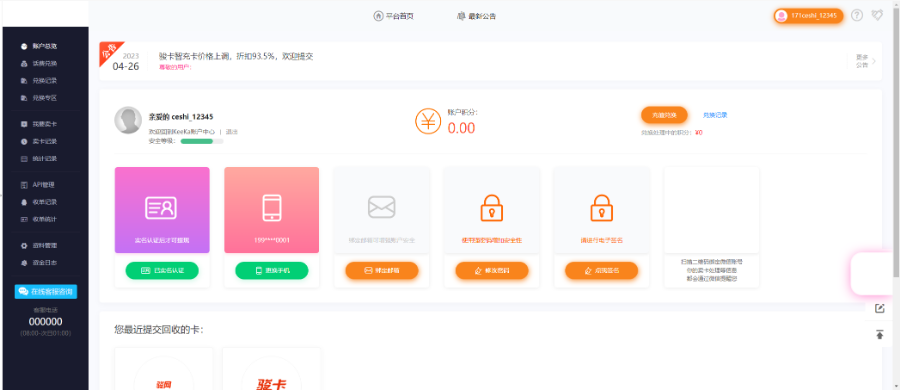The image size is (900, 390).
Task: Click the ID card icon tile
Action: coord(162,210)
